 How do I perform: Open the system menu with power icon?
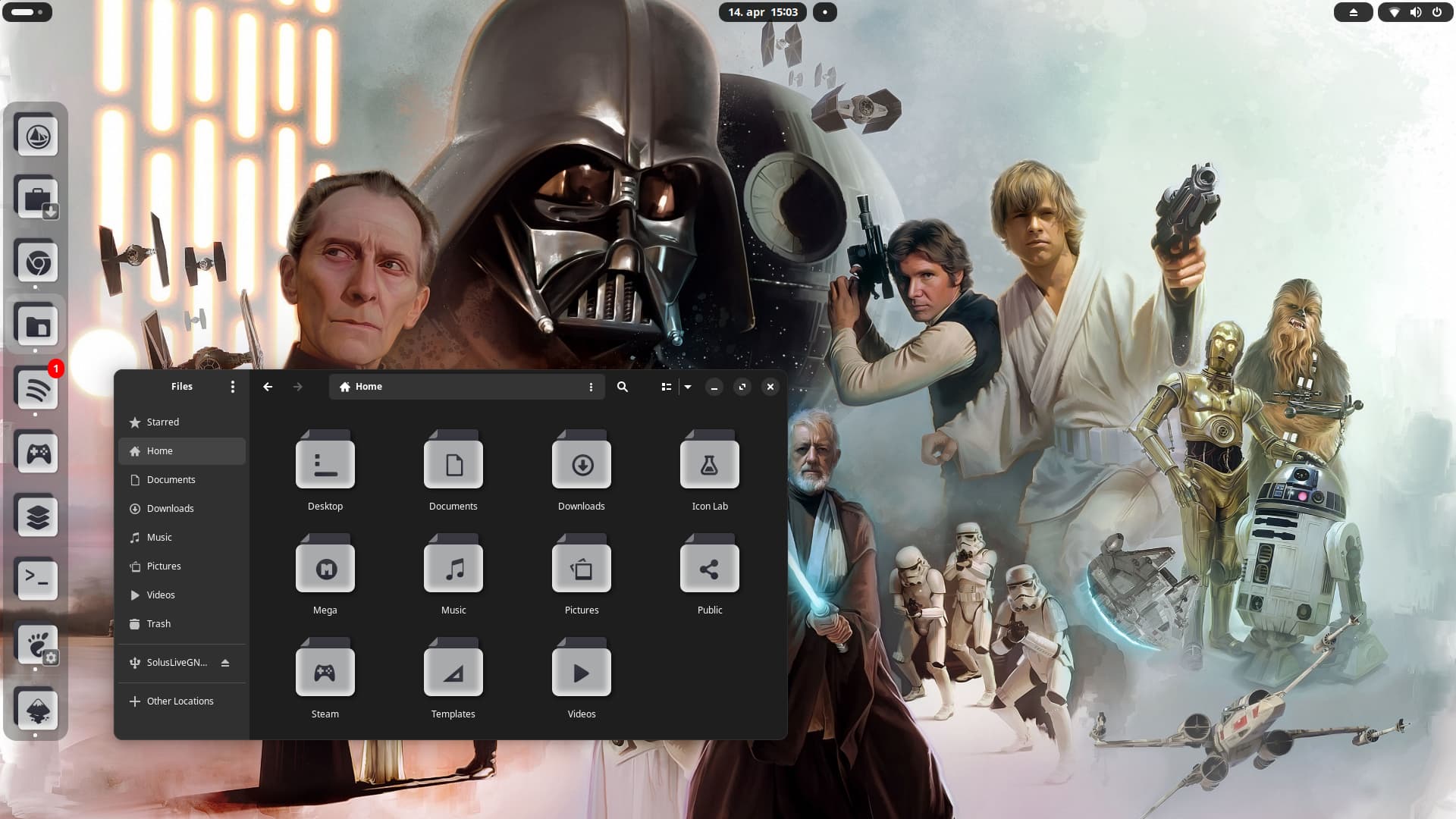tap(1437, 12)
